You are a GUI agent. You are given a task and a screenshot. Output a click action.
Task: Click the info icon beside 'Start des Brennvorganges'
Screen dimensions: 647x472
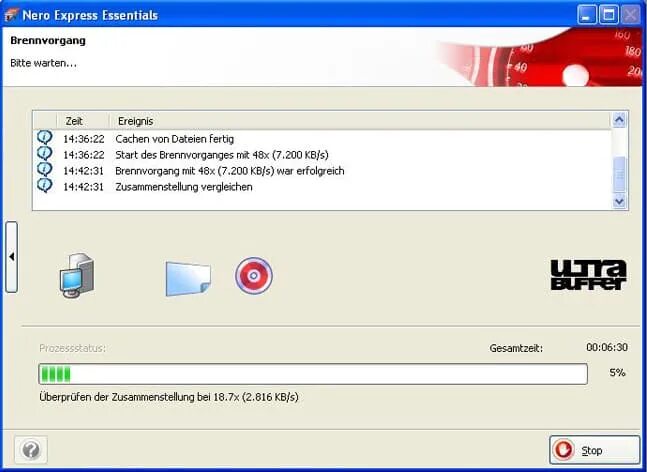click(45, 153)
